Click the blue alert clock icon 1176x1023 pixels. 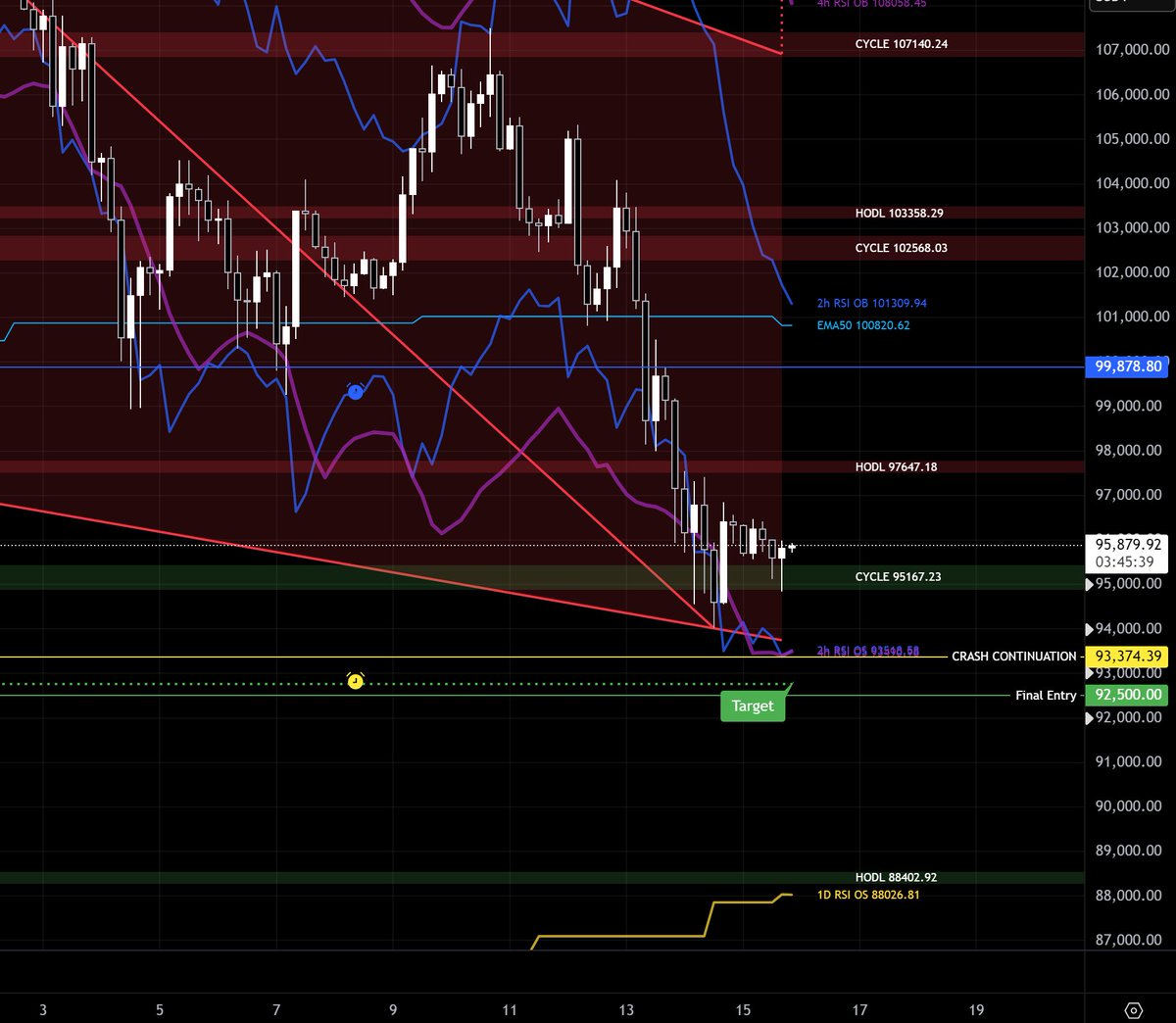356,392
